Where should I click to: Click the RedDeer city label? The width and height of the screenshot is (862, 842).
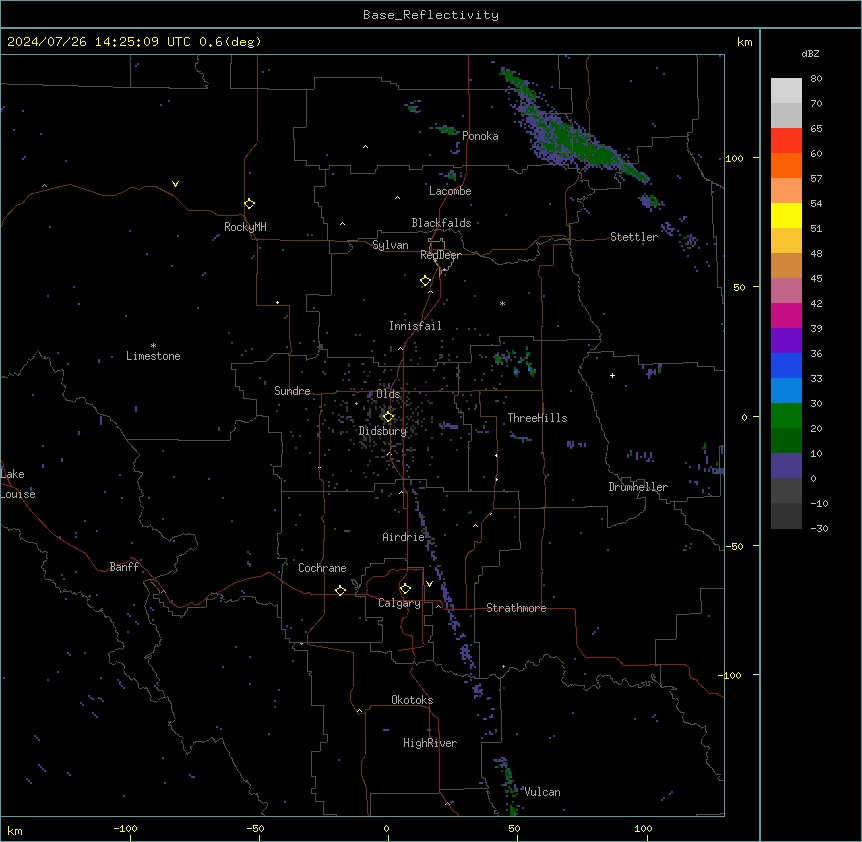(x=440, y=256)
